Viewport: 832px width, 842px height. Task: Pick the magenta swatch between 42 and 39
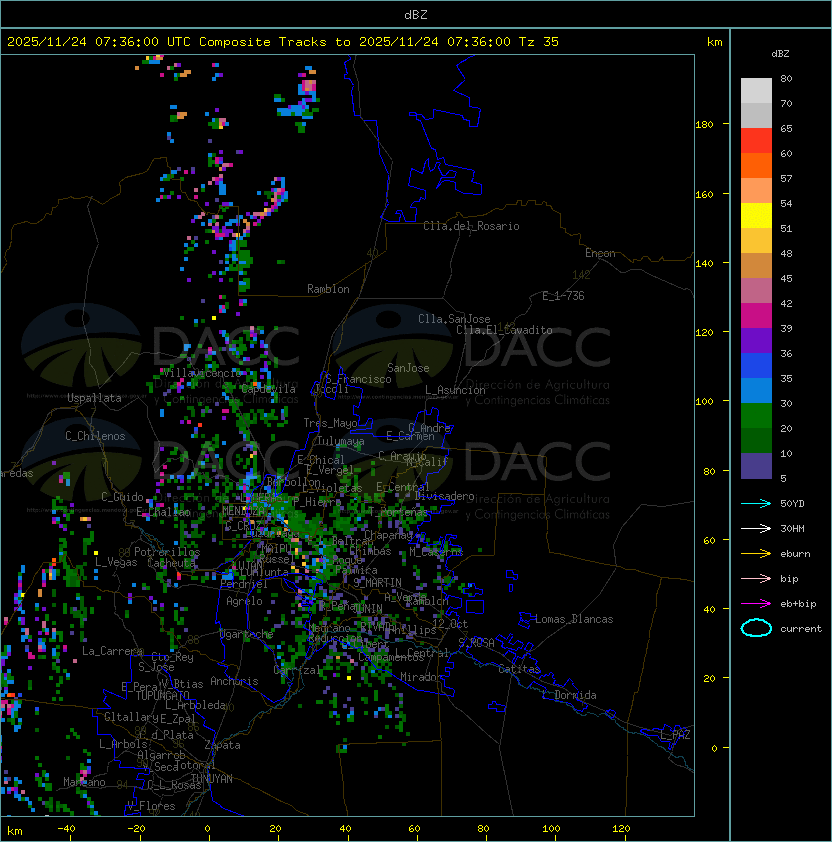point(756,316)
